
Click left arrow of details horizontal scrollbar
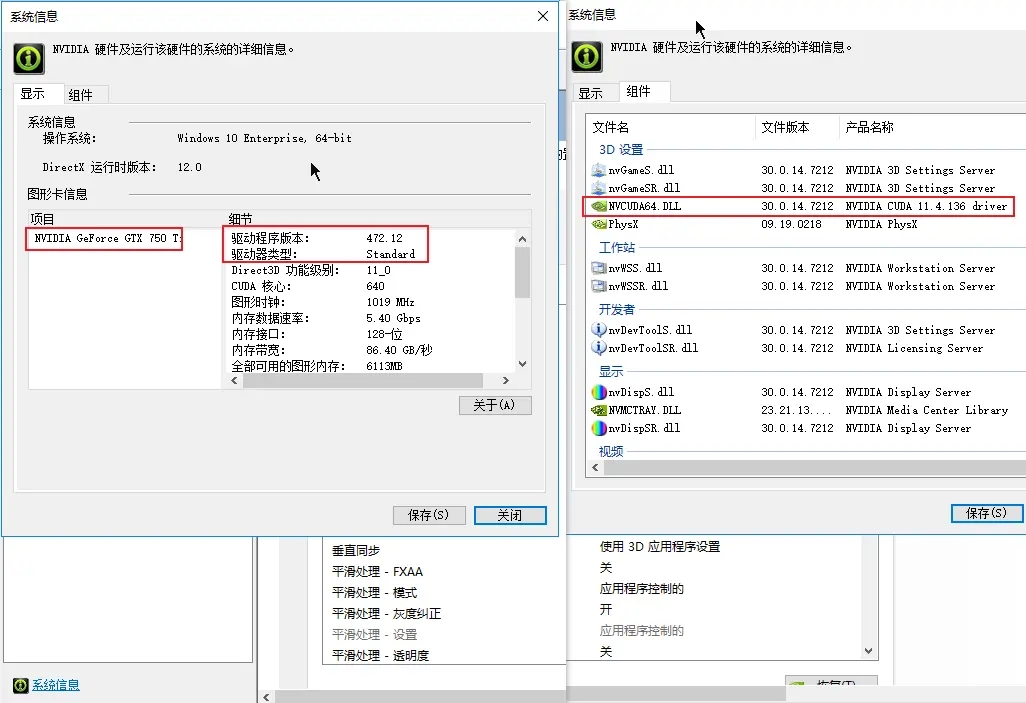coord(234,380)
